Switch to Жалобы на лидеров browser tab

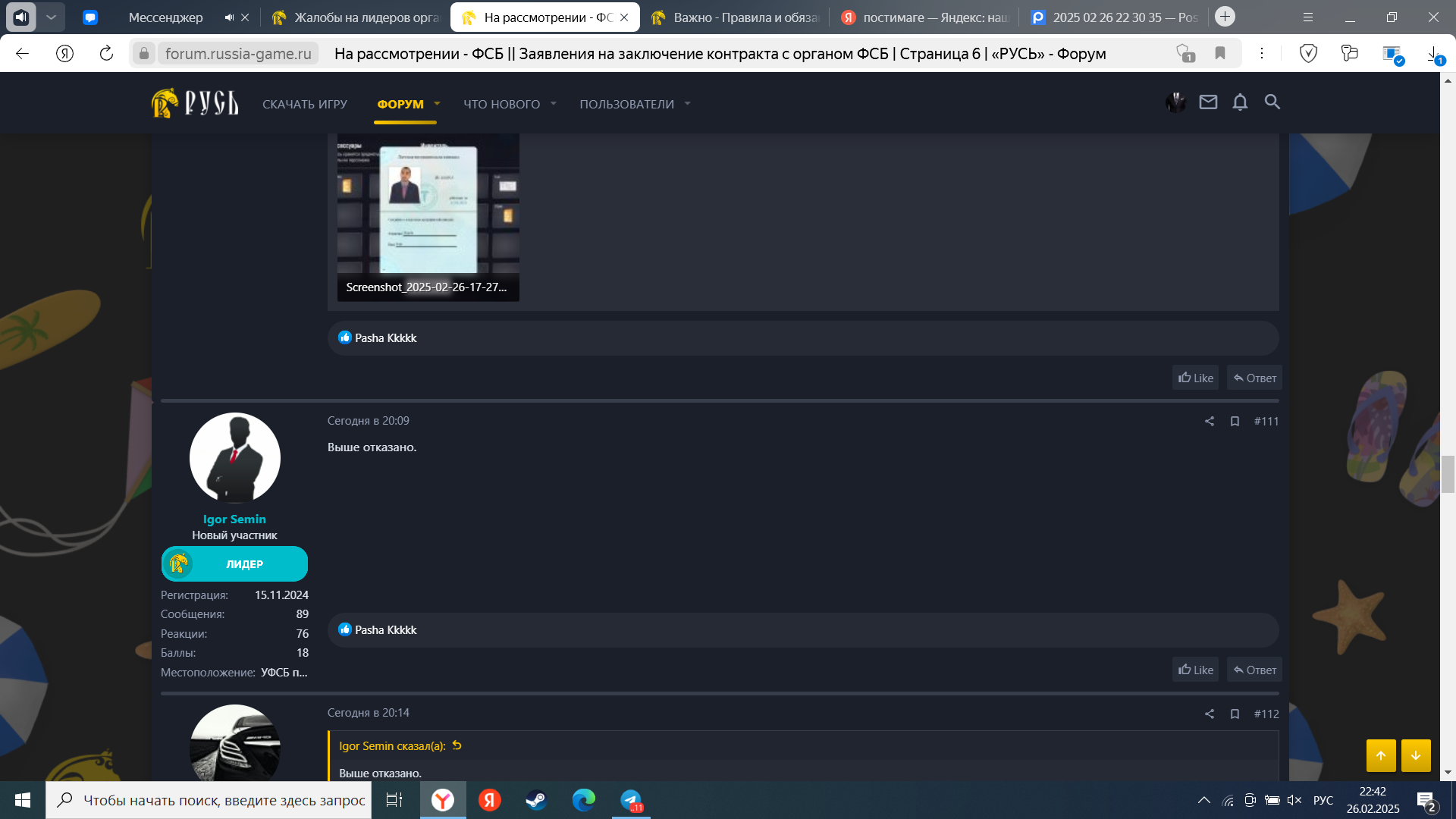pyautogui.click(x=356, y=17)
